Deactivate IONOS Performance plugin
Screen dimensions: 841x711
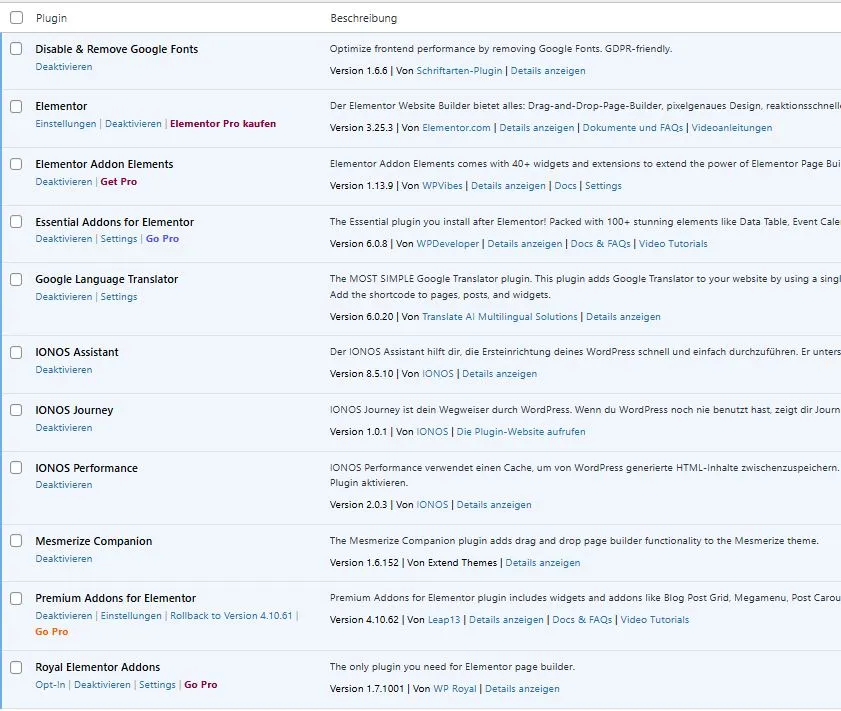coord(64,484)
